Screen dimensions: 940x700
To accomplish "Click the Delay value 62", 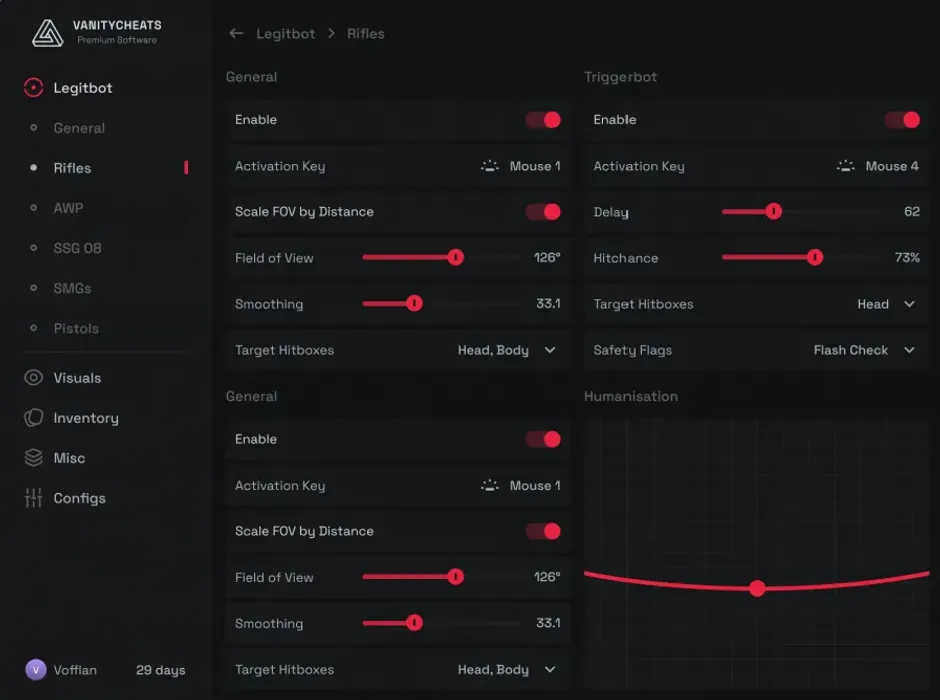I will 912,211.
